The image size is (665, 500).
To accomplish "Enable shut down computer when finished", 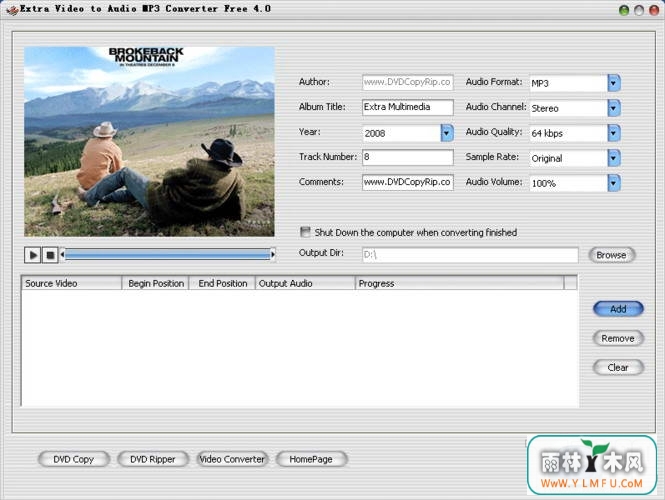I will pos(305,232).
